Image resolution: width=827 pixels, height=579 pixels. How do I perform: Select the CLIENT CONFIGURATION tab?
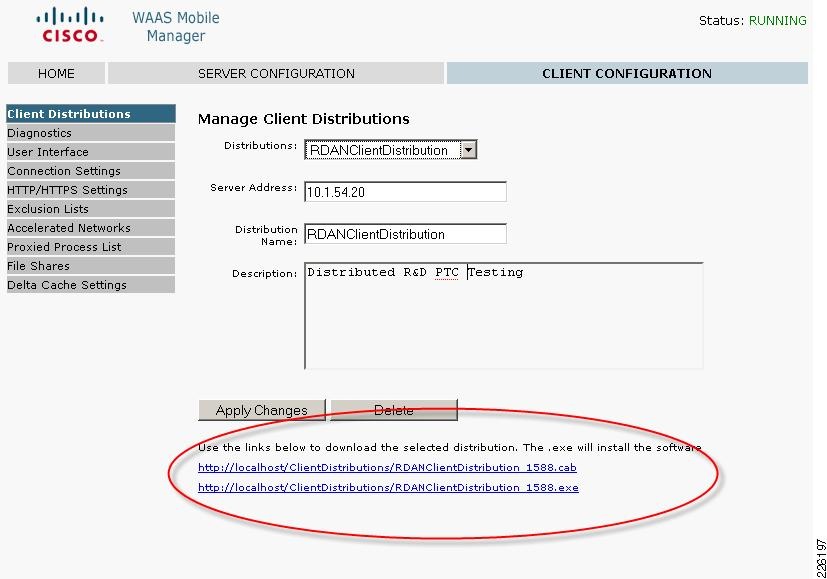627,73
